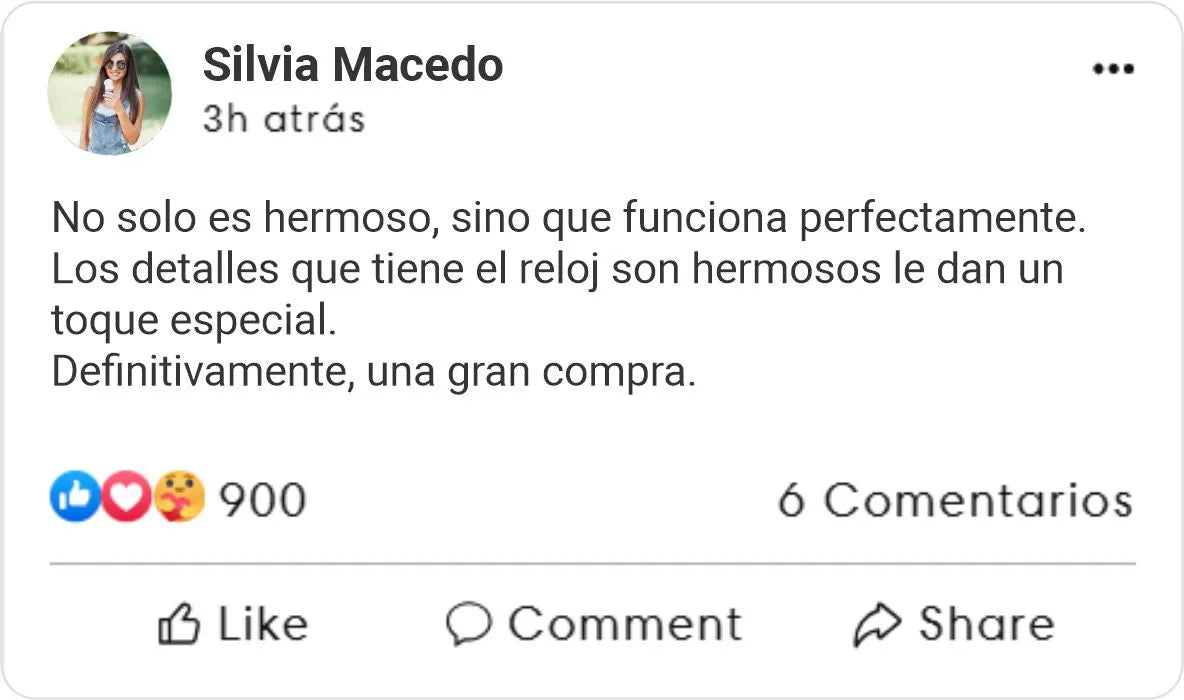
Task: Click the red heart reaction icon
Action: tap(126, 497)
